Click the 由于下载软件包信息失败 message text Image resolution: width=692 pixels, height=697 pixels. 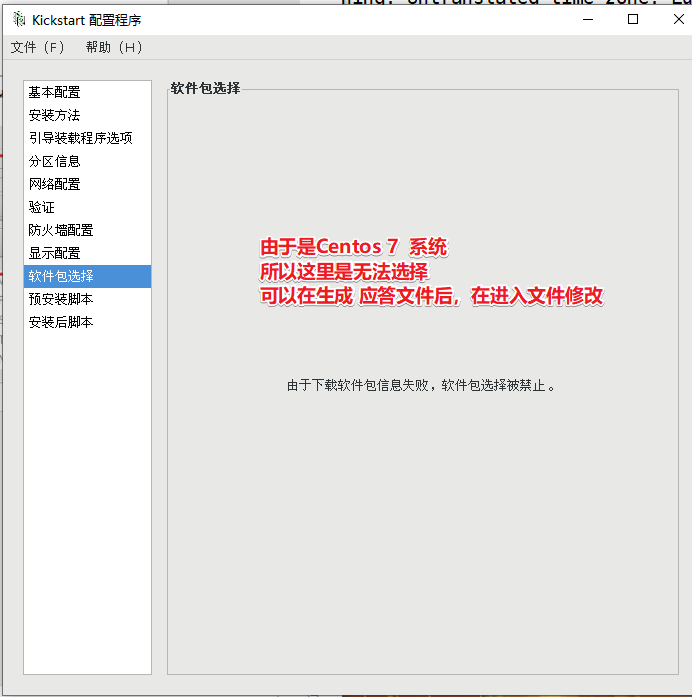(x=421, y=385)
